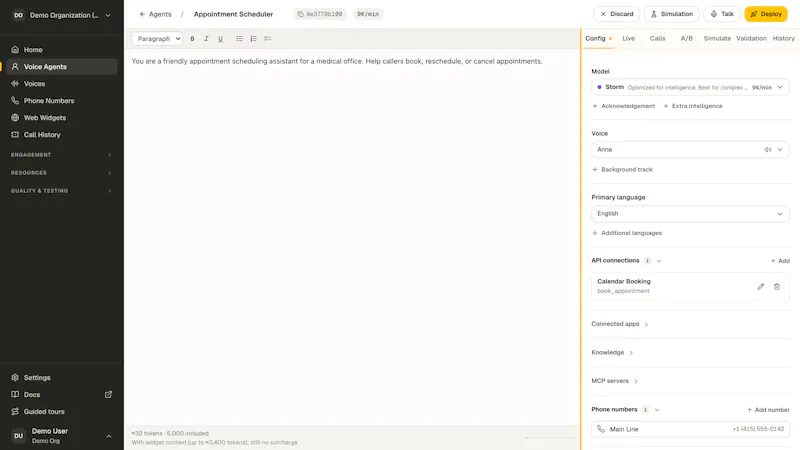This screenshot has height=450, width=800.
Task: Switch to the History tab
Action: [x=783, y=39]
